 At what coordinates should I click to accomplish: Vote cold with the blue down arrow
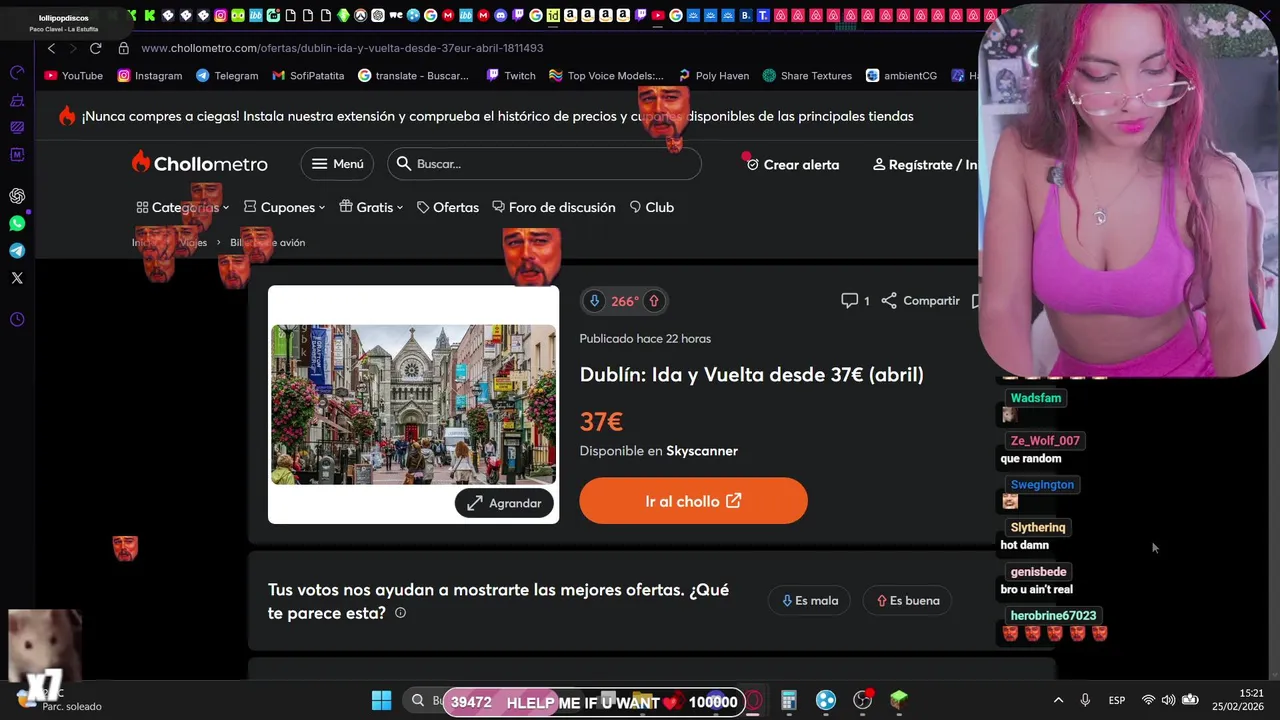point(595,301)
